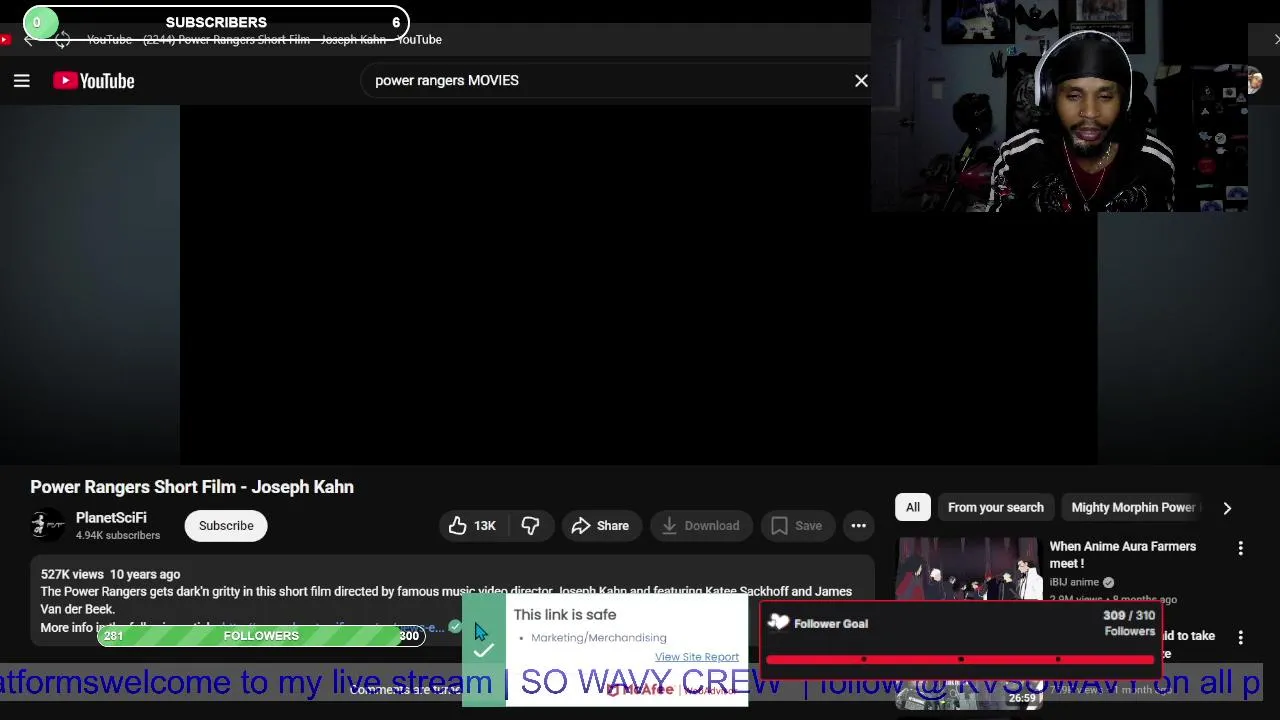
Task: Click the 4.94K subscribers text
Action: pyautogui.click(x=118, y=535)
